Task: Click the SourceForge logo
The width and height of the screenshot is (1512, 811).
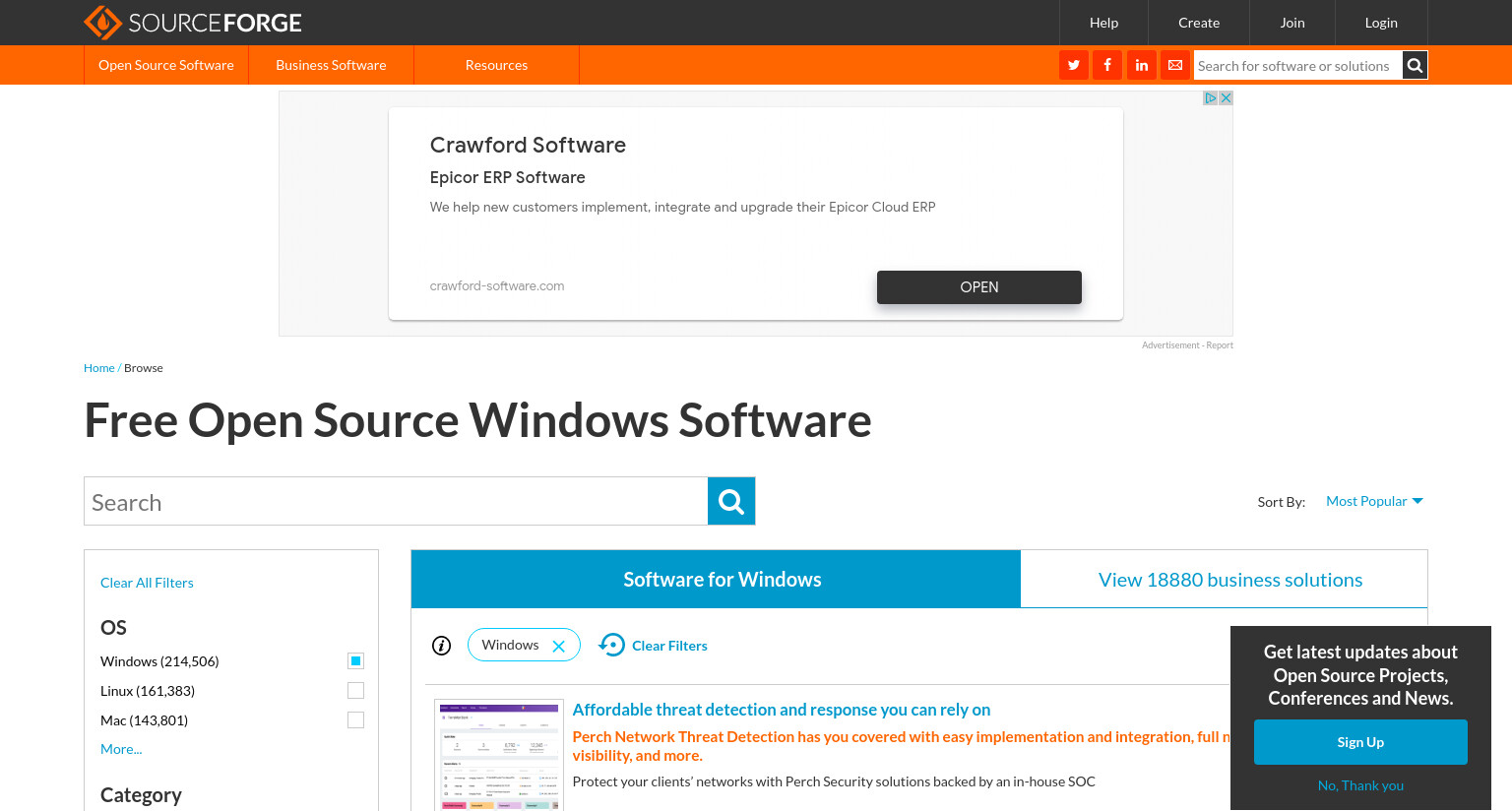Action: (x=193, y=22)
